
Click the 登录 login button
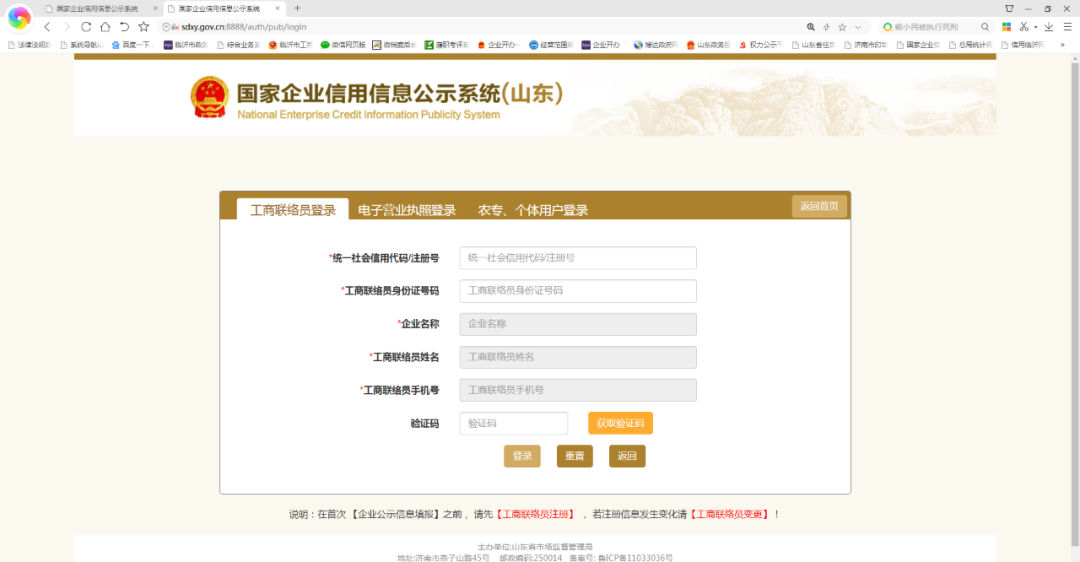(522, 456)
